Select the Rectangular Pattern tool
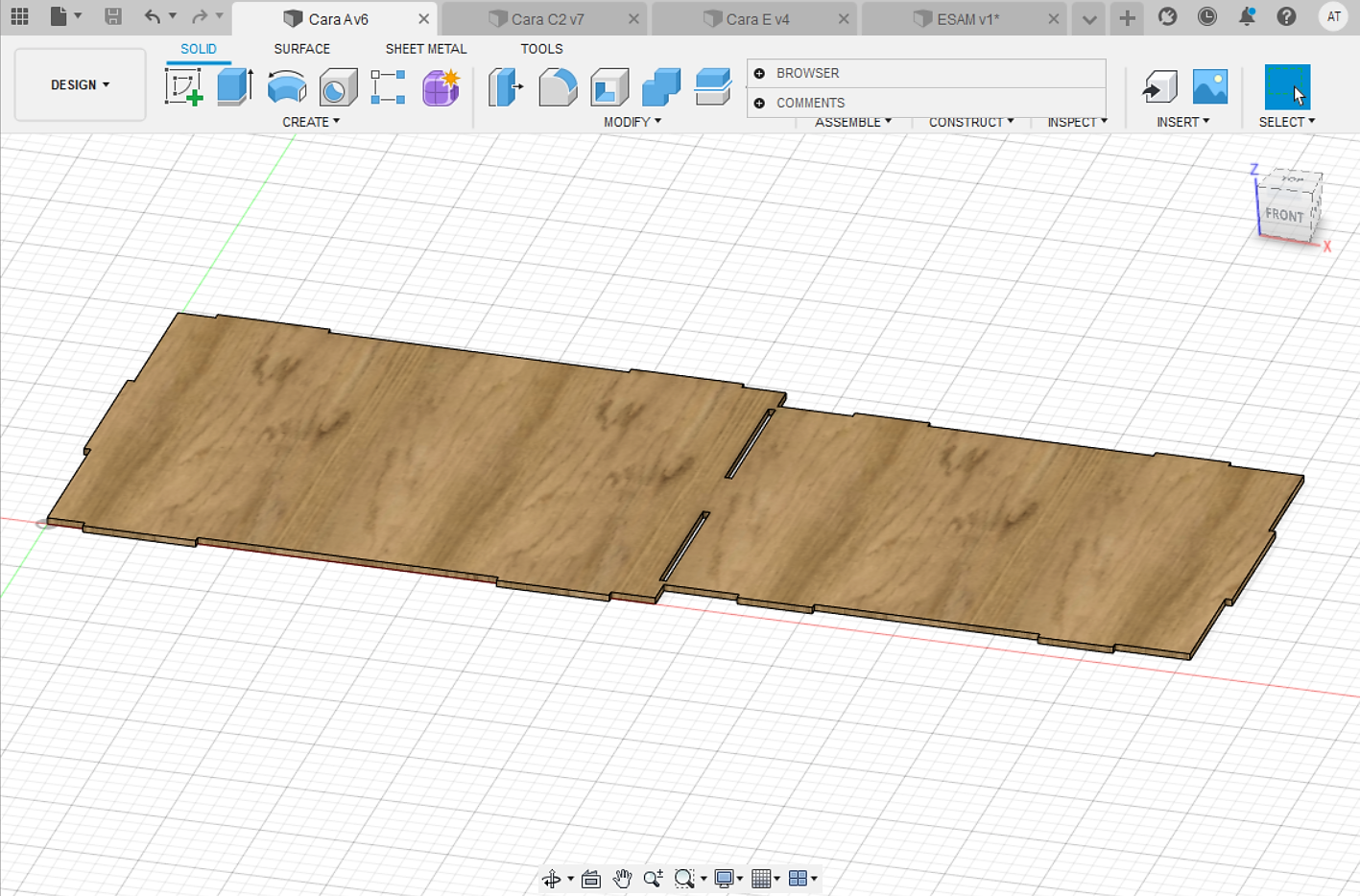Viewport: 1360px width, 896px height. click(x=388, y=87)
